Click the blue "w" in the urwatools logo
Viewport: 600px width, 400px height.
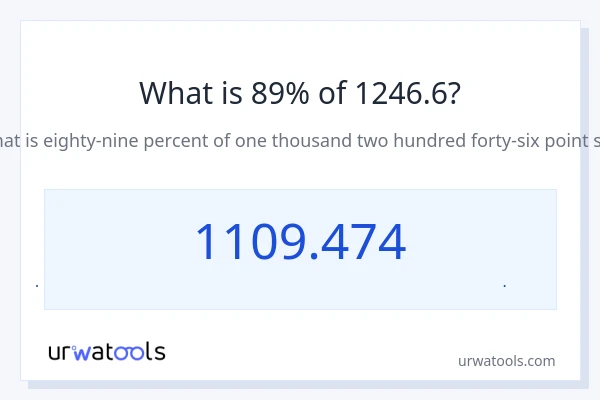coord(82,352)
